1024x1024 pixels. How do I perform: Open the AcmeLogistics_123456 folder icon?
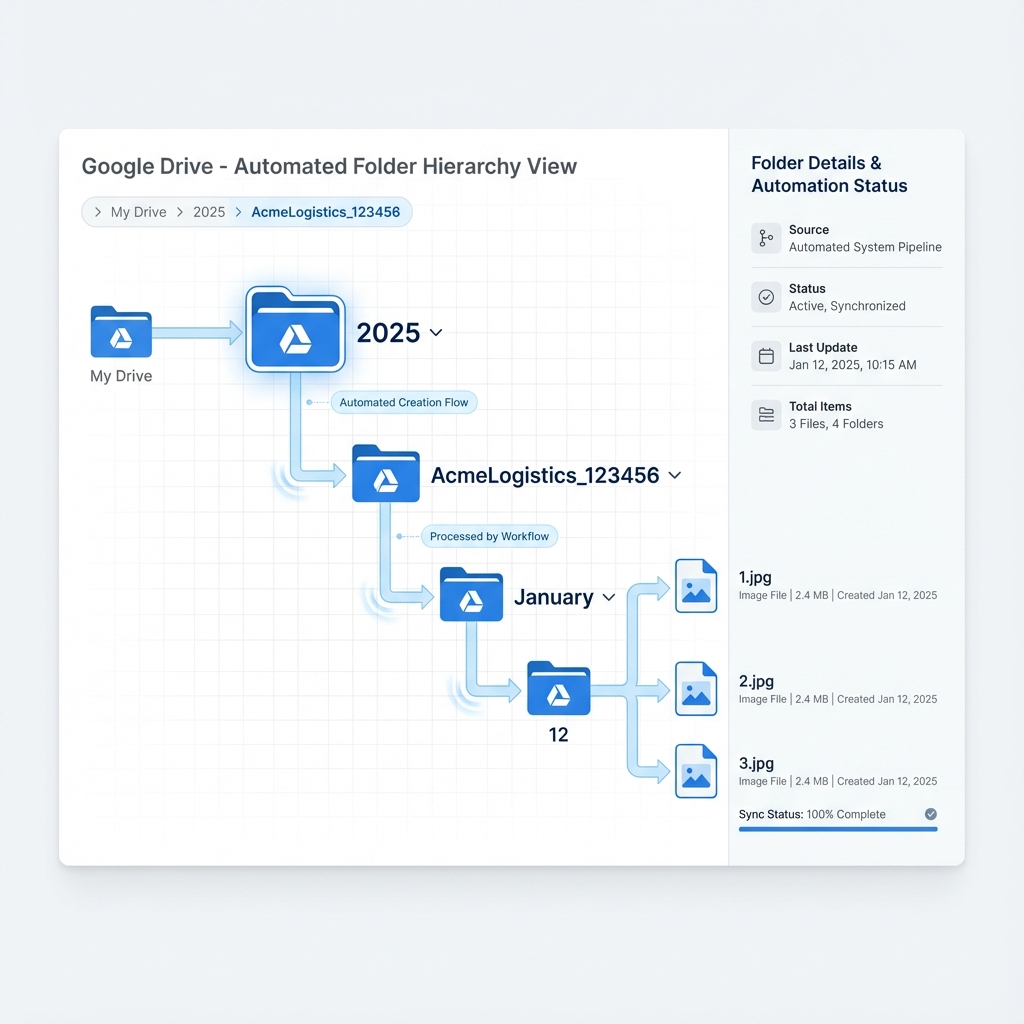[x=385, y=473]
